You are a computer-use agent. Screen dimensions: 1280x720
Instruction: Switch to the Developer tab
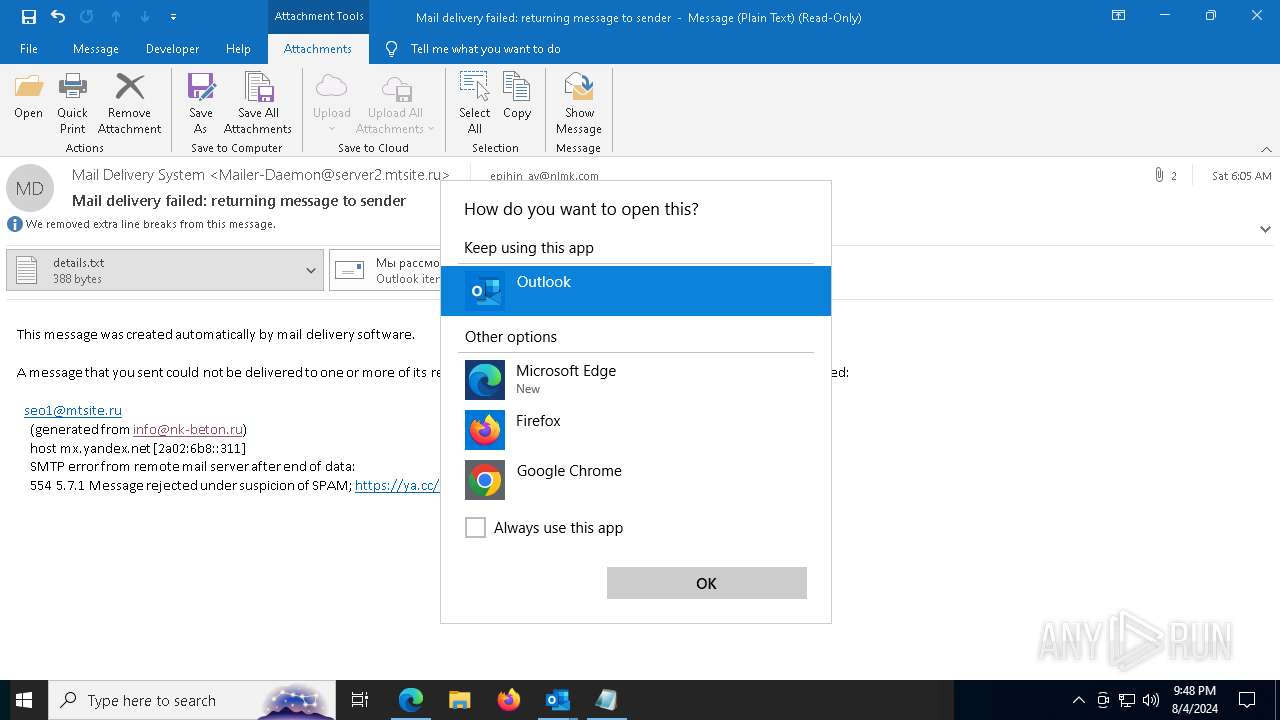pyautogui.click(x=172, y=49)
